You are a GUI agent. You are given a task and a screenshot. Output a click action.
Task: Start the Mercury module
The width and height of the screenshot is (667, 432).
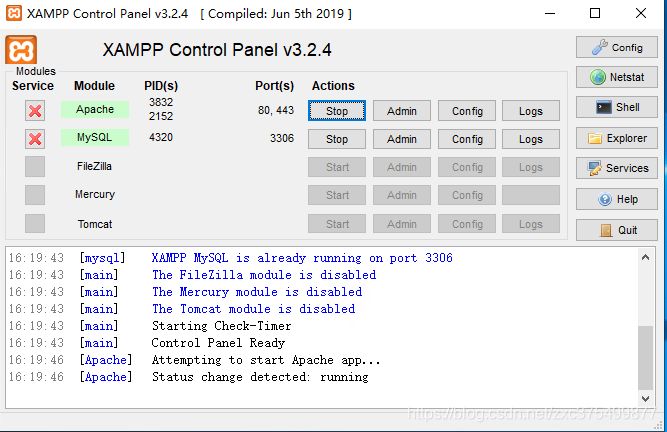pyautogui.click(x=337, y=195)
